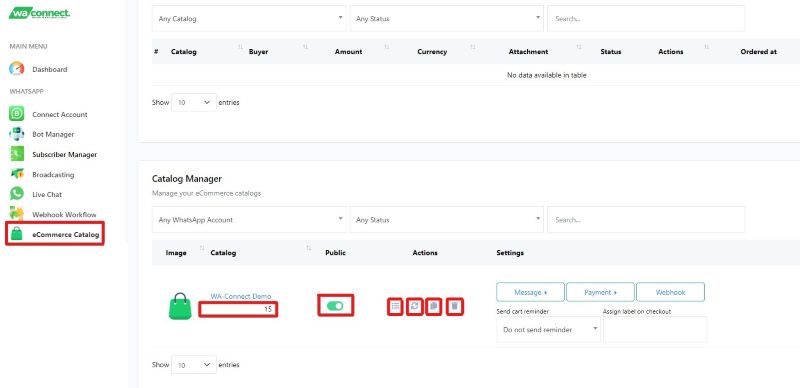The image size is (800, 388).
Task: Change orders table Show entries count
Action: point(194,102)
